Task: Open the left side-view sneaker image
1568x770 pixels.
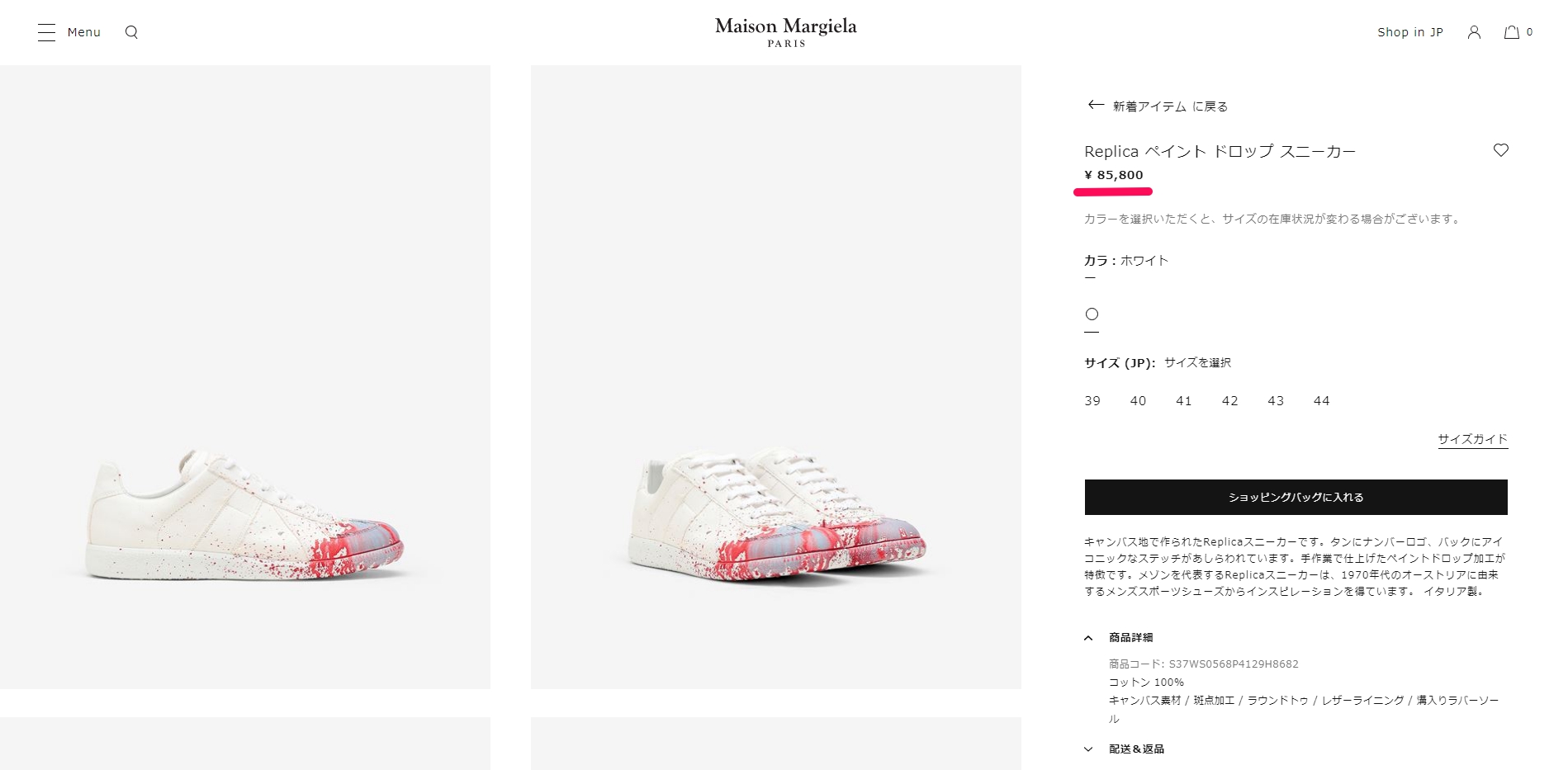Action: pos(245,377)
